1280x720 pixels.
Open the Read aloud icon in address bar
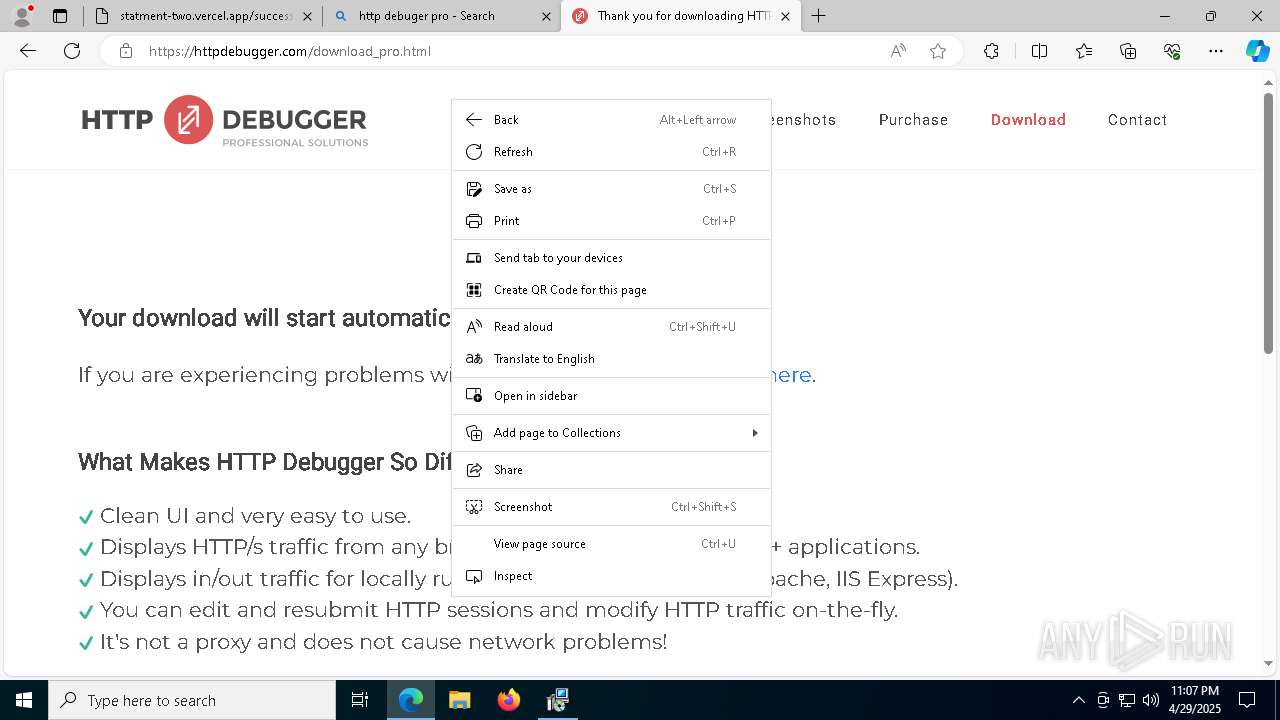[x=898, y=51]
